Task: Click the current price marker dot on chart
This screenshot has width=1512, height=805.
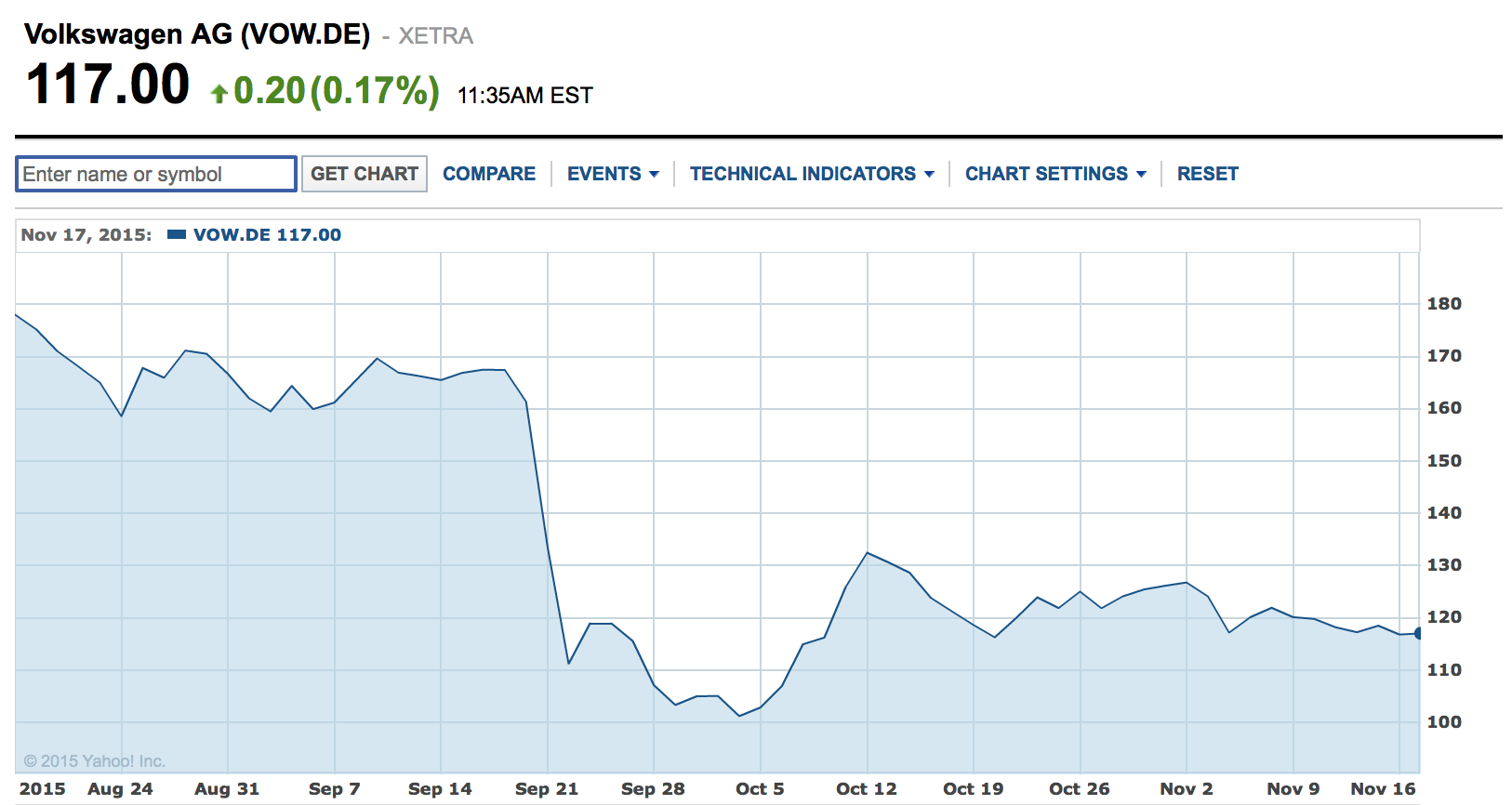Action: pyautogui.click(x=1418, y=633)
